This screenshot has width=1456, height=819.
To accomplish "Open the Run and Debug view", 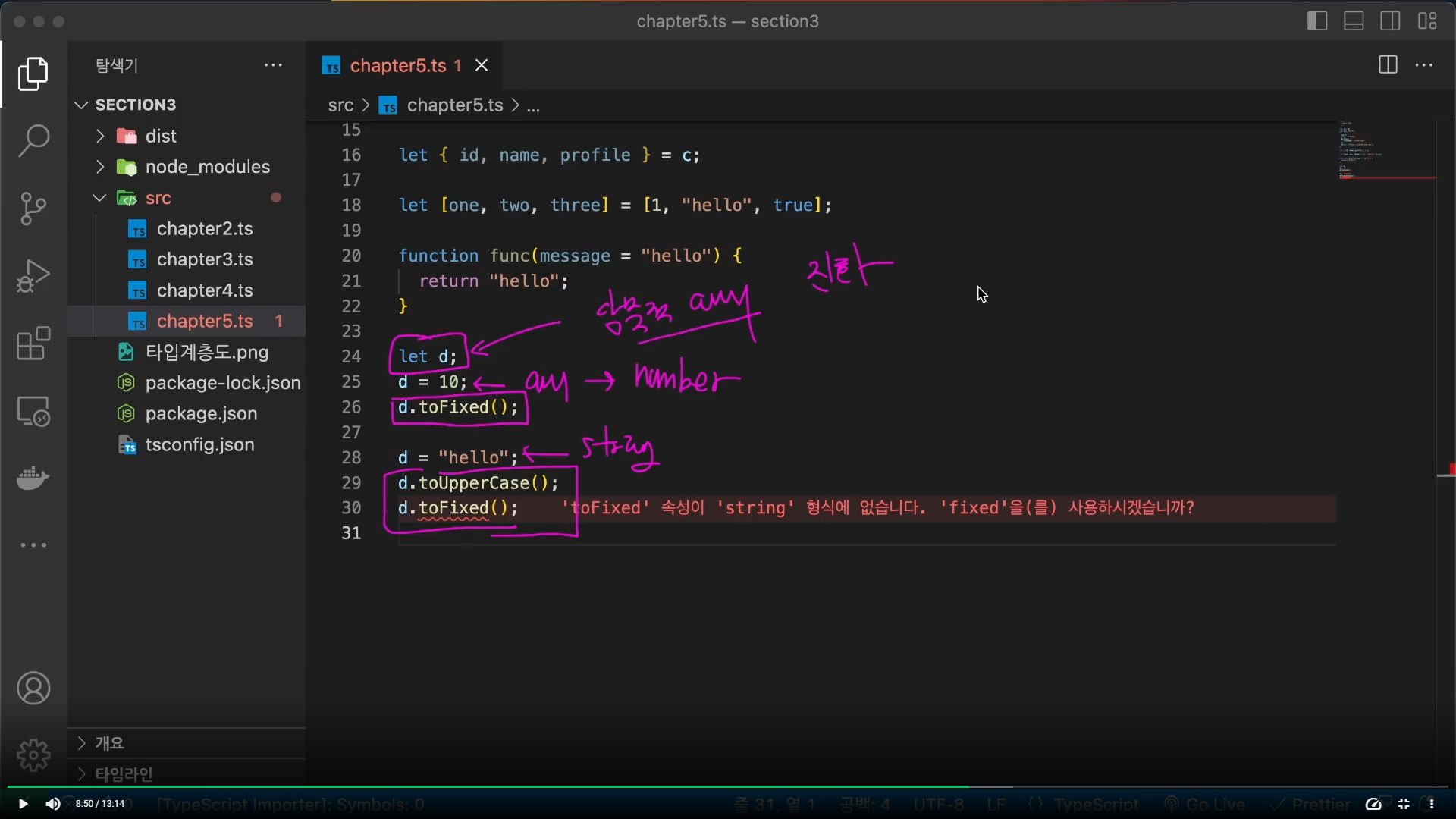I will click(x=33, y=276).
